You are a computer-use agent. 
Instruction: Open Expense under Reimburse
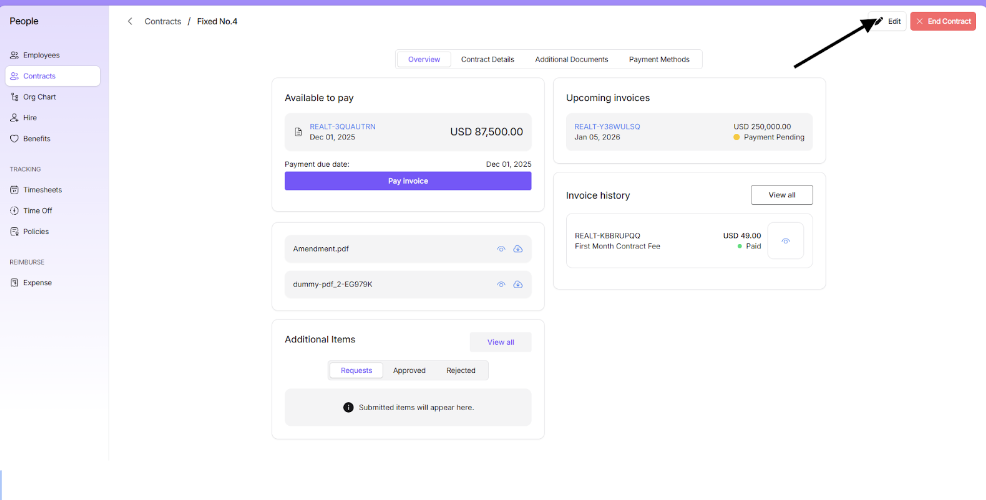click(x=37, y=283)
